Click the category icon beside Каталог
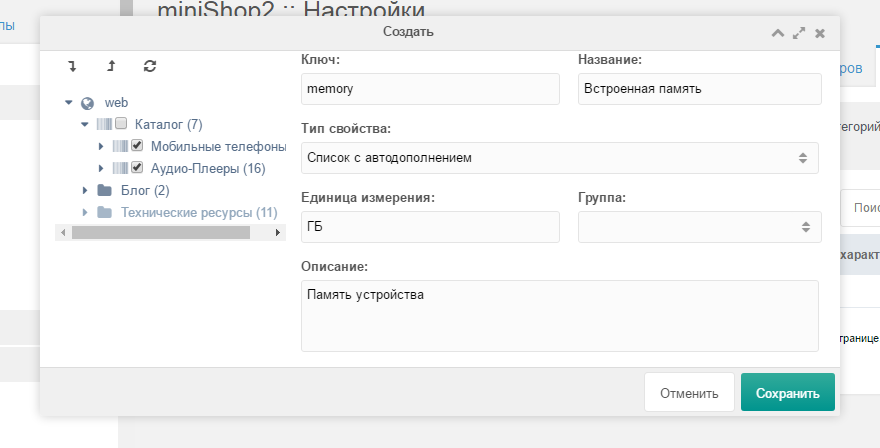The width and height of the screenshot is (880, 448). pyautogui.click(x=104, y=124)
